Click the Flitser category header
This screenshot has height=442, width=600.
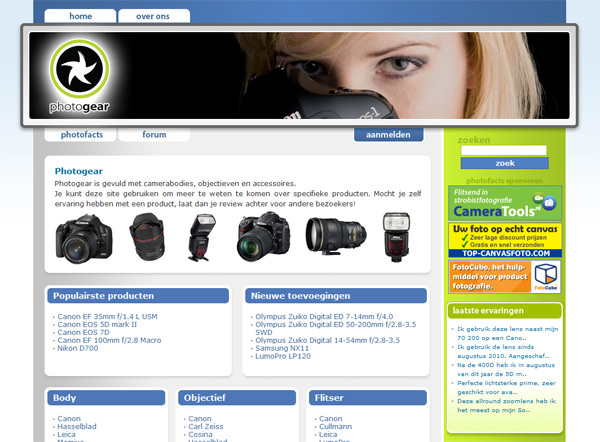pyautogui.click(x=368, y=398)
